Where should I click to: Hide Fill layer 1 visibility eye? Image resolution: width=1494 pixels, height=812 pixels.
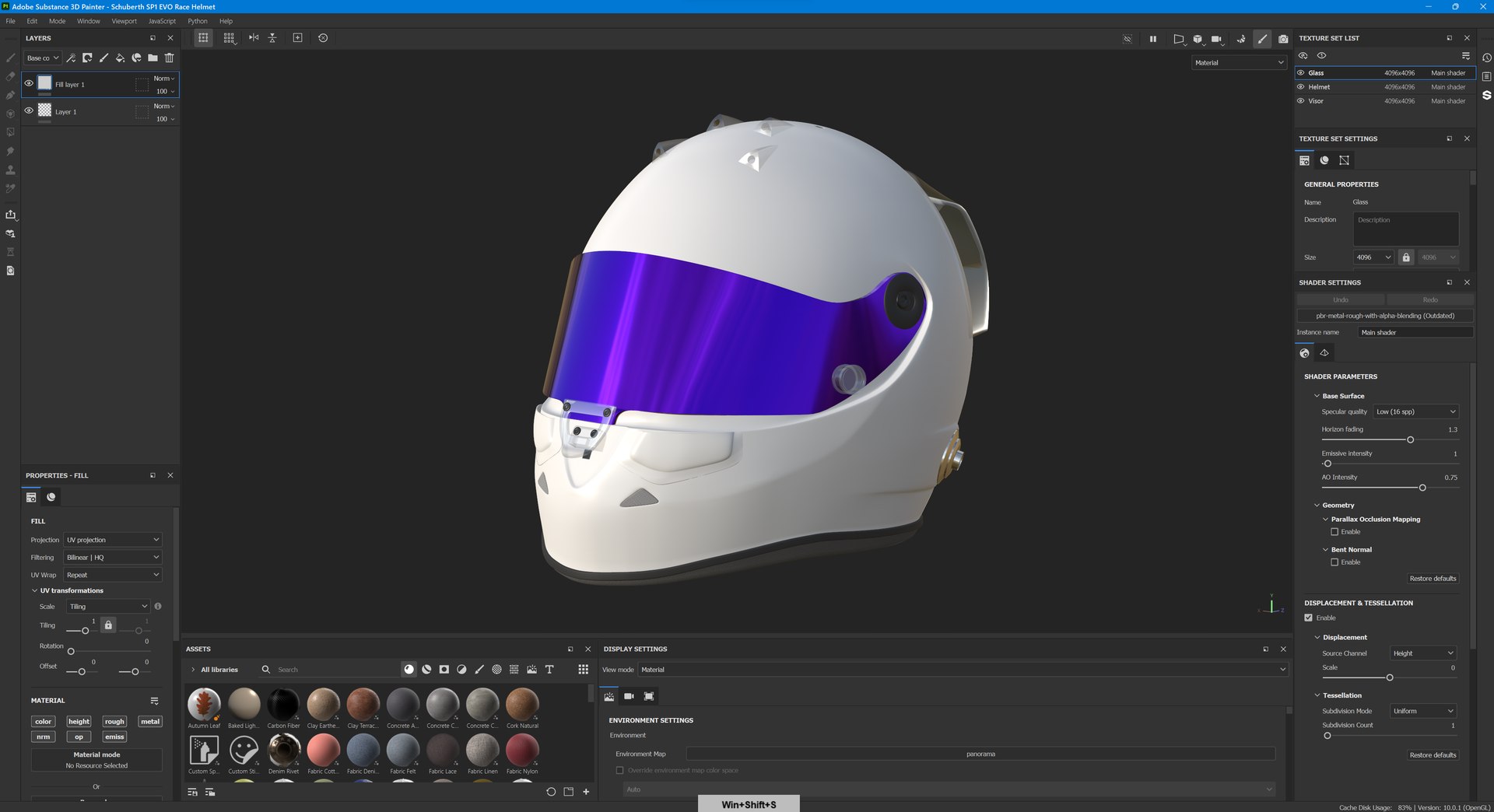[29, 83]
